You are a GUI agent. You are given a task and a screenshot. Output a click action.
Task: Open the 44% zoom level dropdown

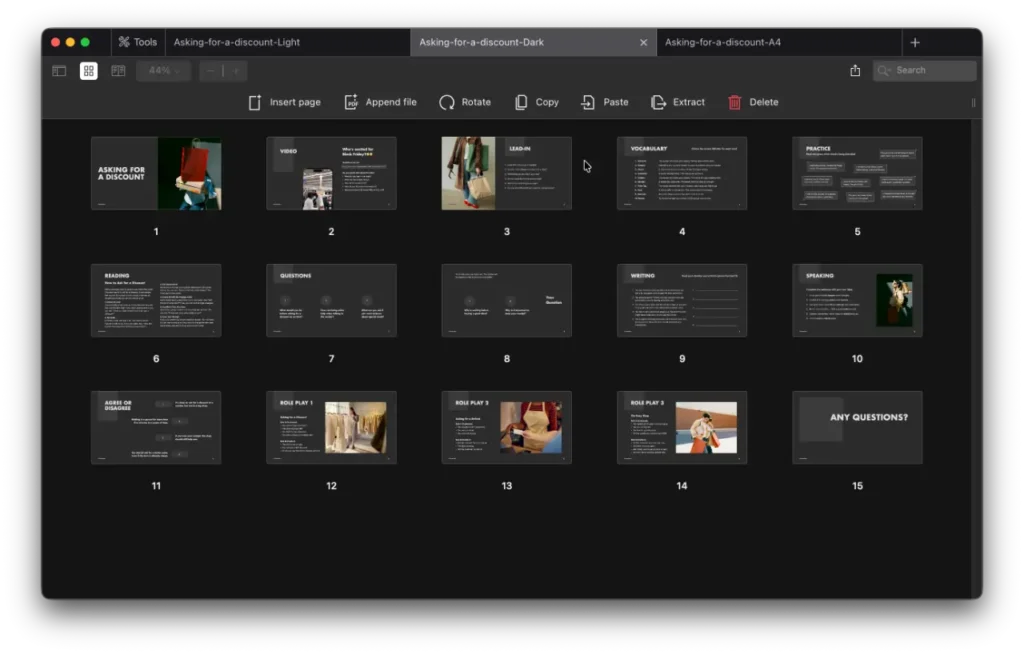[x=164, y=71]
